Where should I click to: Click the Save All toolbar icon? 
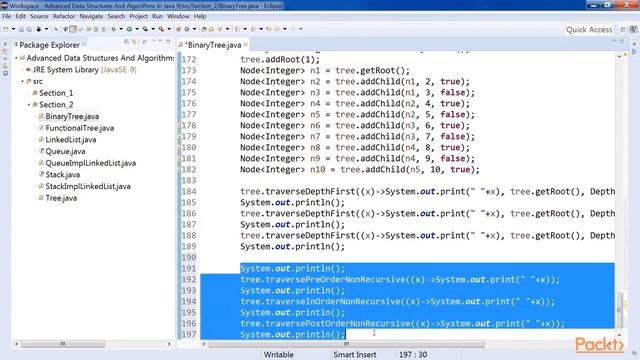tap(29, 29)
